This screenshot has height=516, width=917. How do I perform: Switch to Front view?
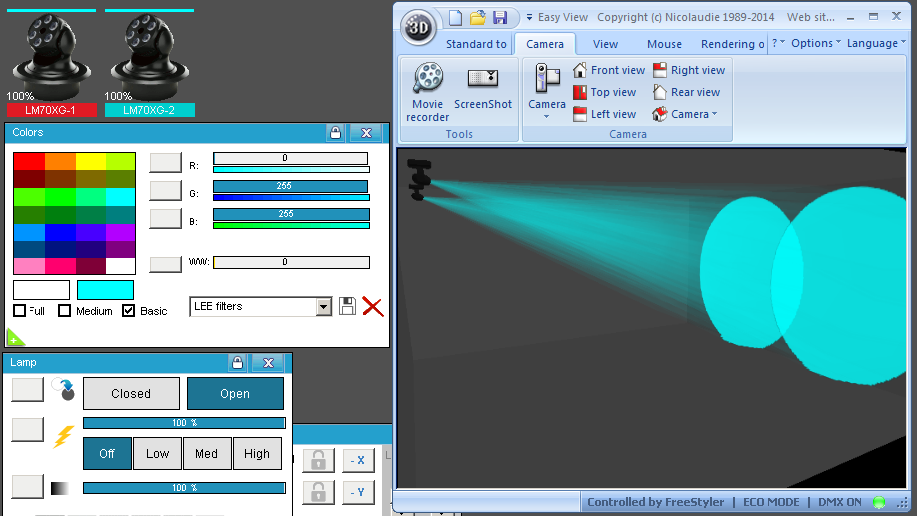(609, 70)
